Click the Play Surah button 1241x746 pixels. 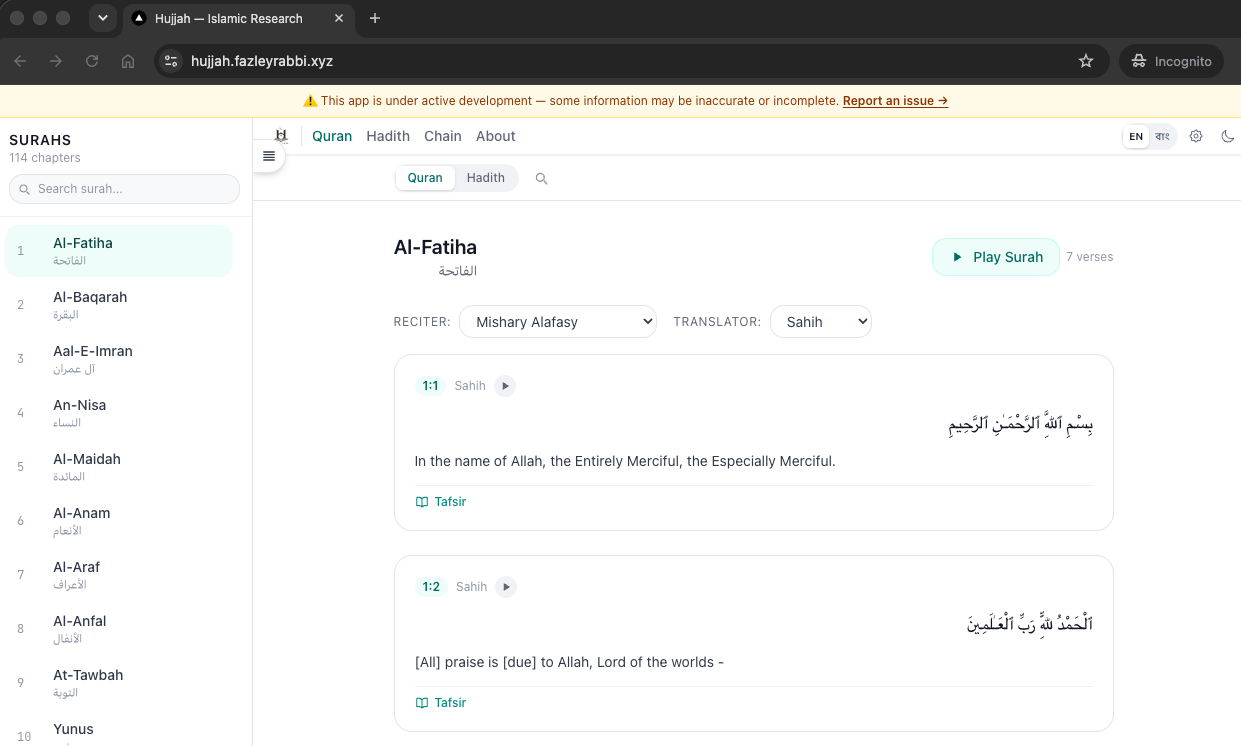[x=996, y=257]
